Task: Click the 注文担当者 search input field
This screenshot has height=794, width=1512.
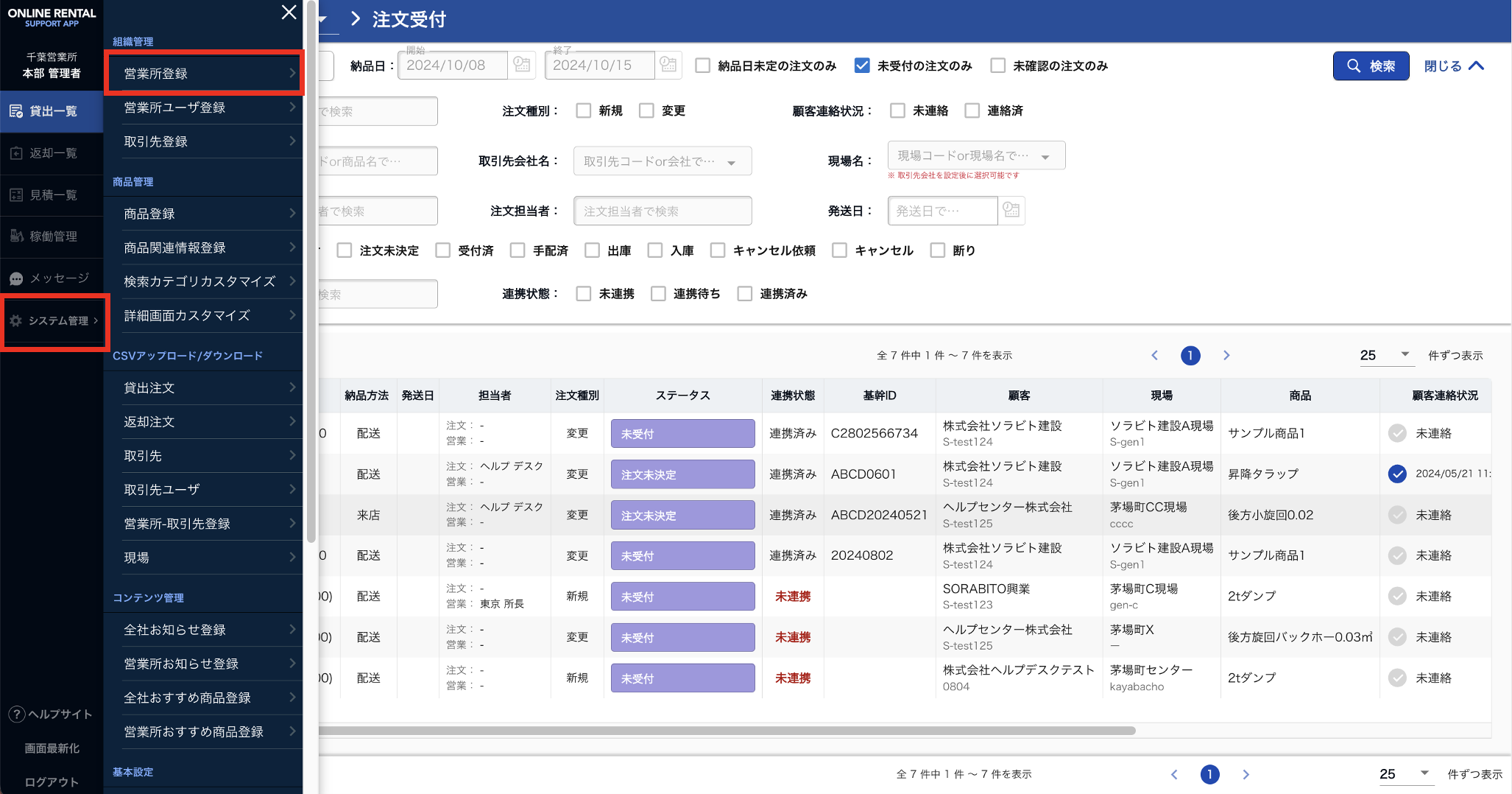Action: coord(662,211)
